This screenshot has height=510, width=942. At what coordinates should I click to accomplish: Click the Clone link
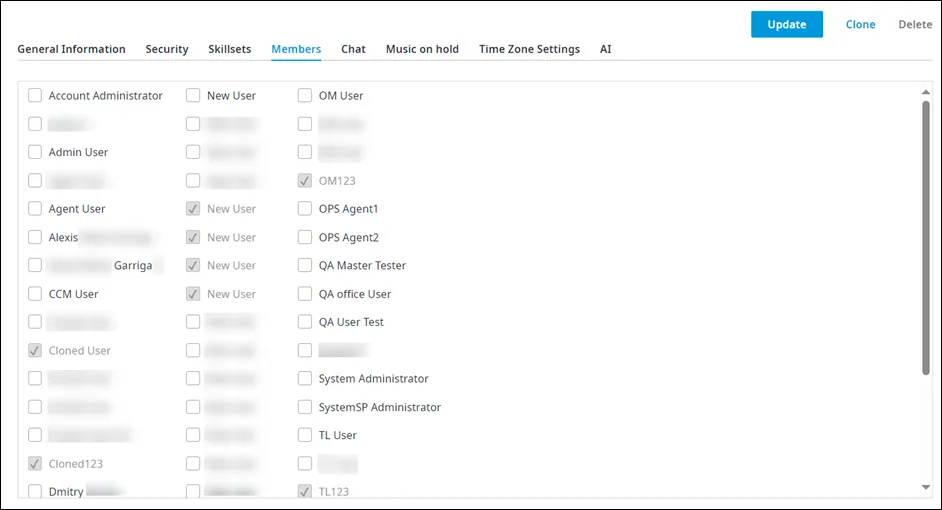pyautogui.click(x=860, y=25)
